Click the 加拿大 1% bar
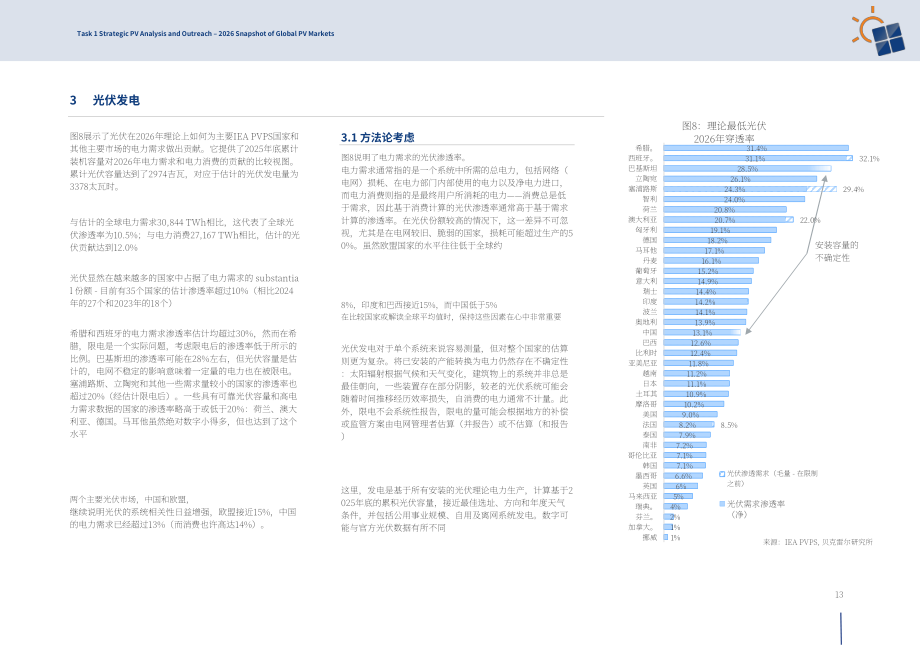This screenshot has width=920, height=651. (x=668, y=527)
